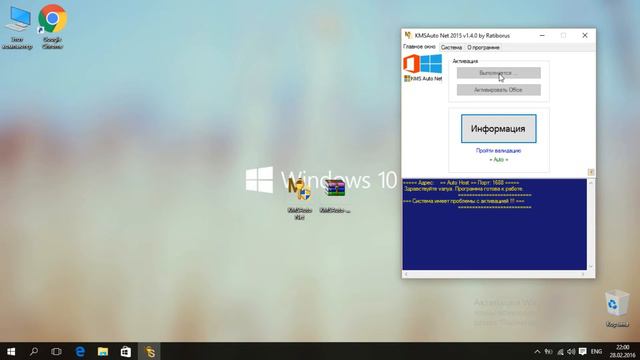Open the Action Center notifications icon
This screenshot has width=640, height=360.
[583, 351]
